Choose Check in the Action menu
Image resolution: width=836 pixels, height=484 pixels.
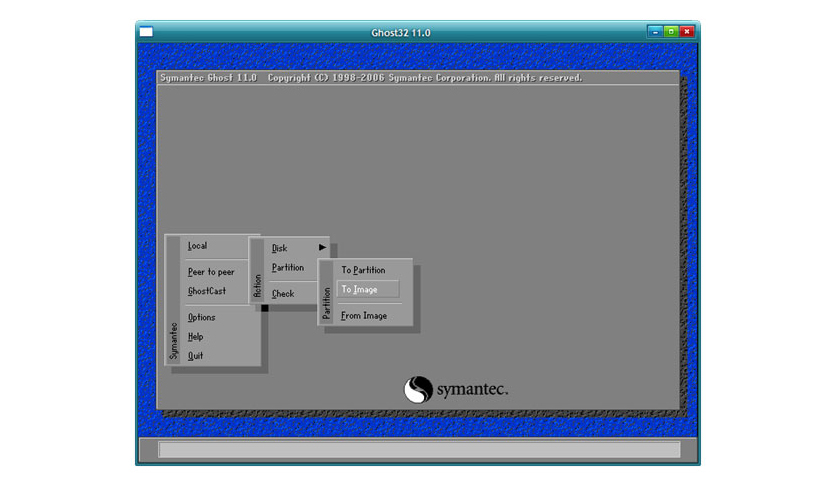[x=283, y=294]
